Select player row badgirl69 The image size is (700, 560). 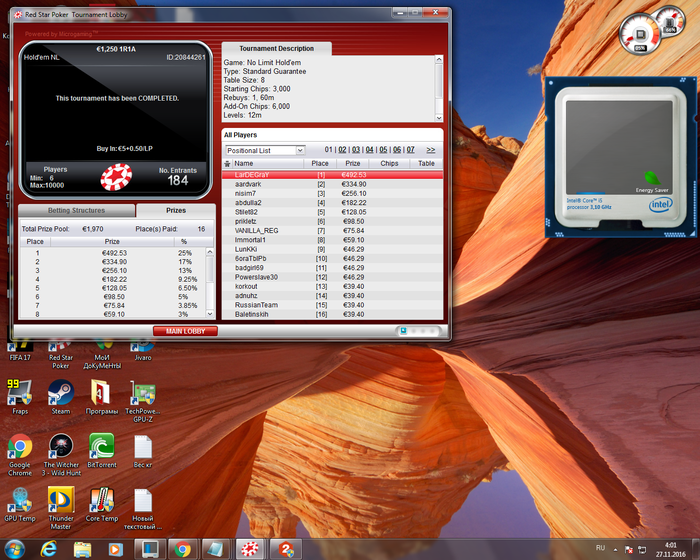[332, 268]
